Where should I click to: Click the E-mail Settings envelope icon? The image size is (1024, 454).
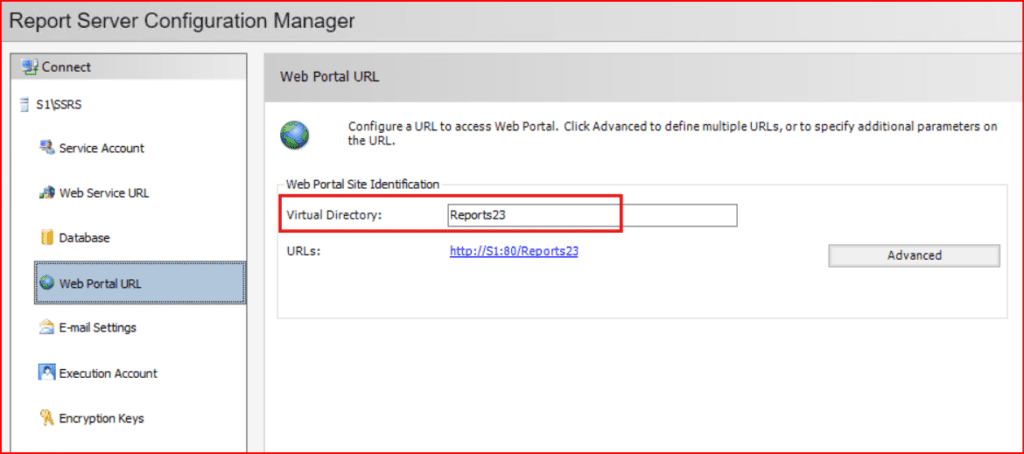46,328
